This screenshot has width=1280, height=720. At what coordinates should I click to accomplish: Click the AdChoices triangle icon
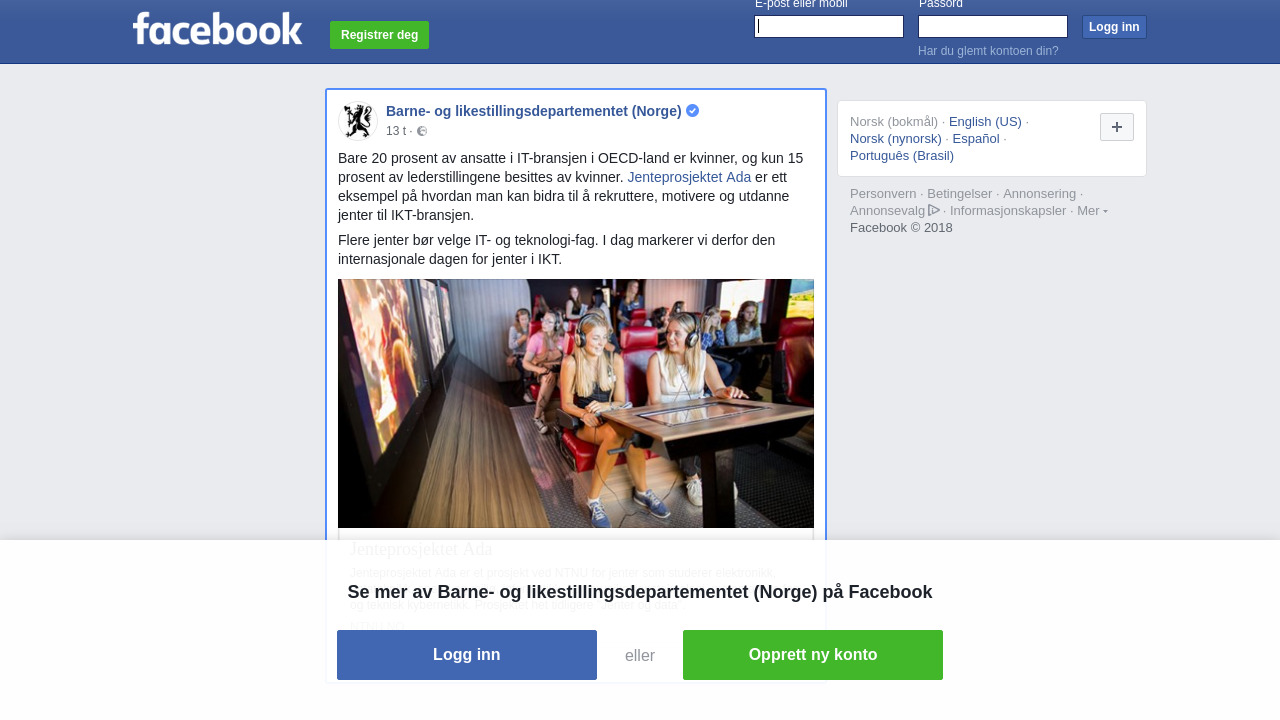pos(934,210)
